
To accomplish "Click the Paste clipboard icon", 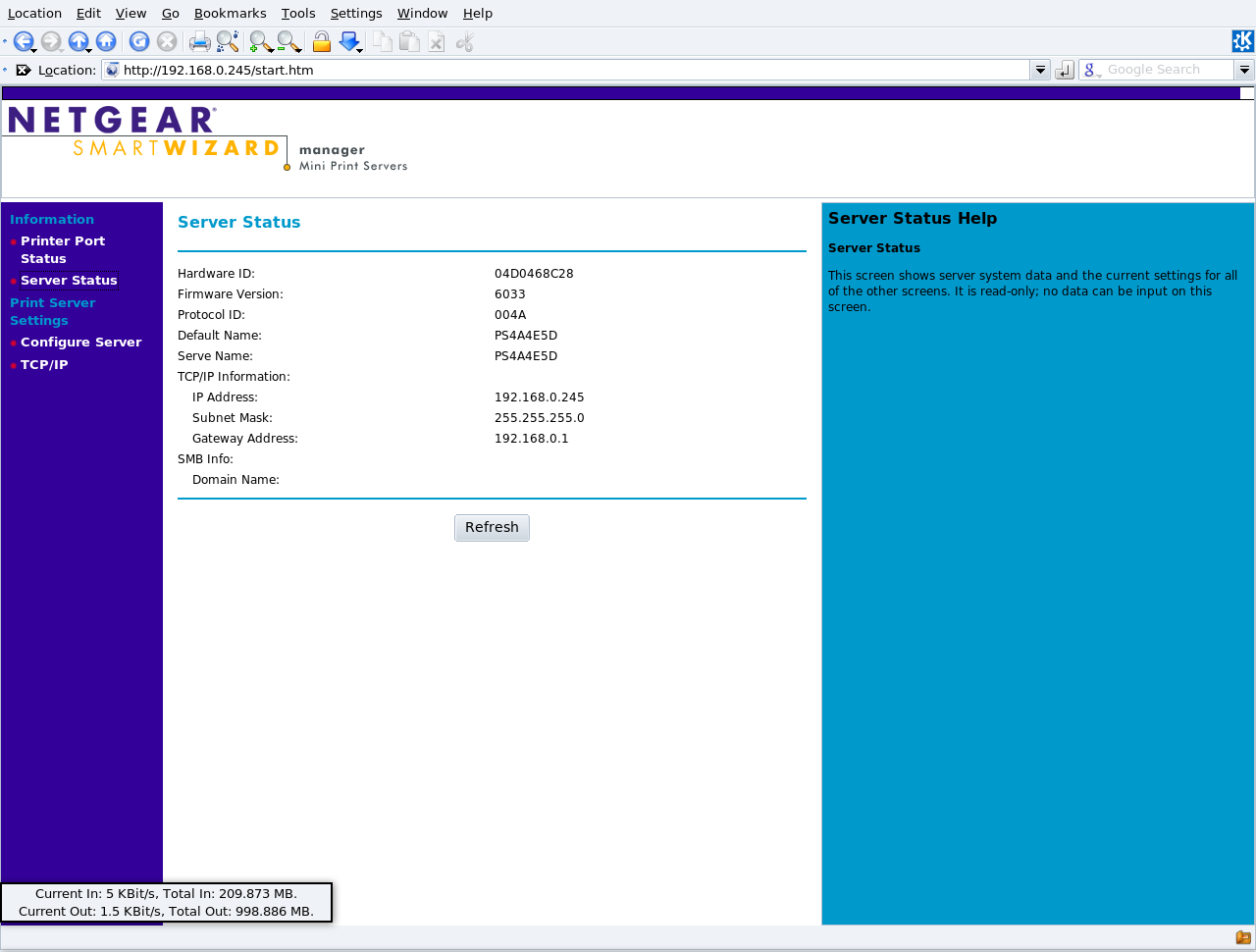I will point(410,41).
